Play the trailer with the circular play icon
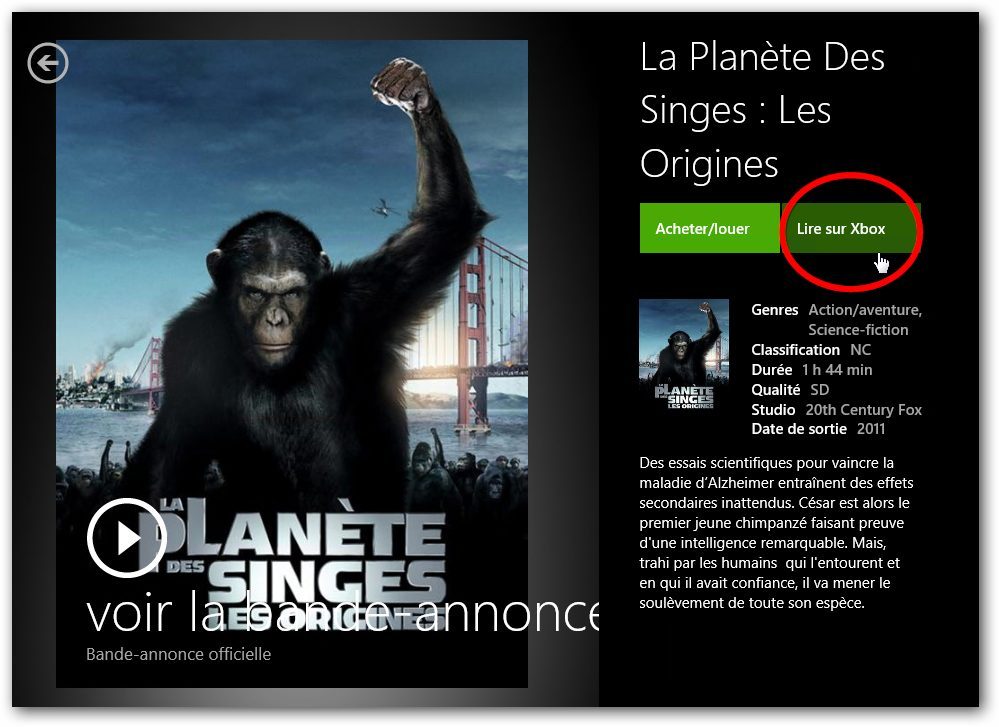This screenshot has height=727, width=999. pos(127,538)
